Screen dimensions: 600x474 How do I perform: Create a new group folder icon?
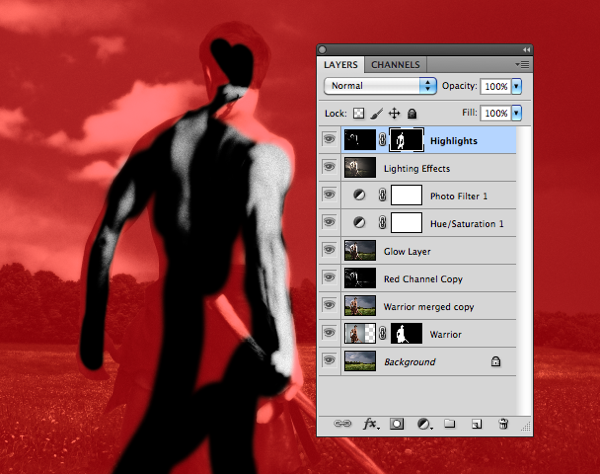click(x=450, y=424)
